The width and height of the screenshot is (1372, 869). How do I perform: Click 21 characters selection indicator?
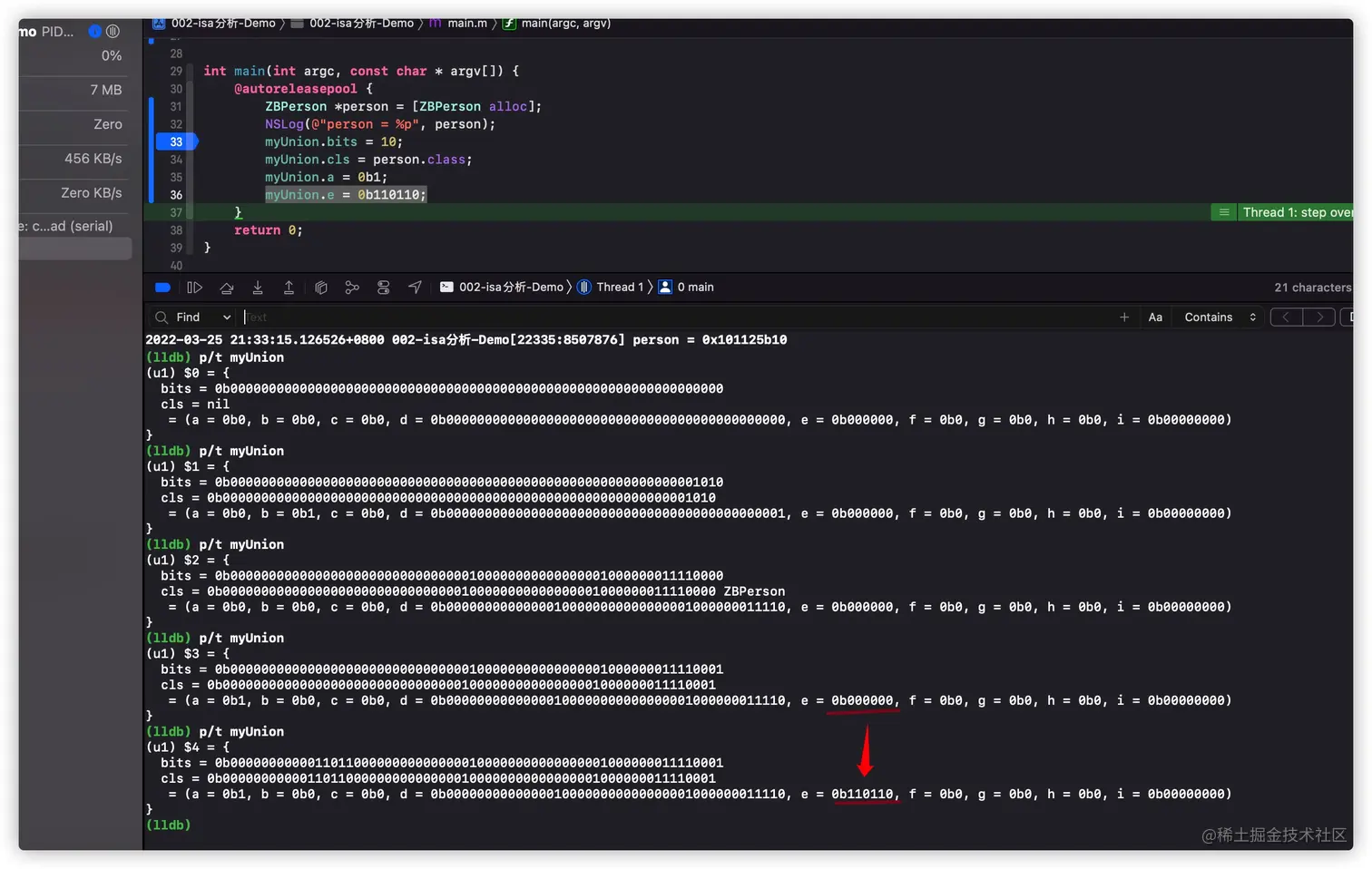[x=1313, y=288]
